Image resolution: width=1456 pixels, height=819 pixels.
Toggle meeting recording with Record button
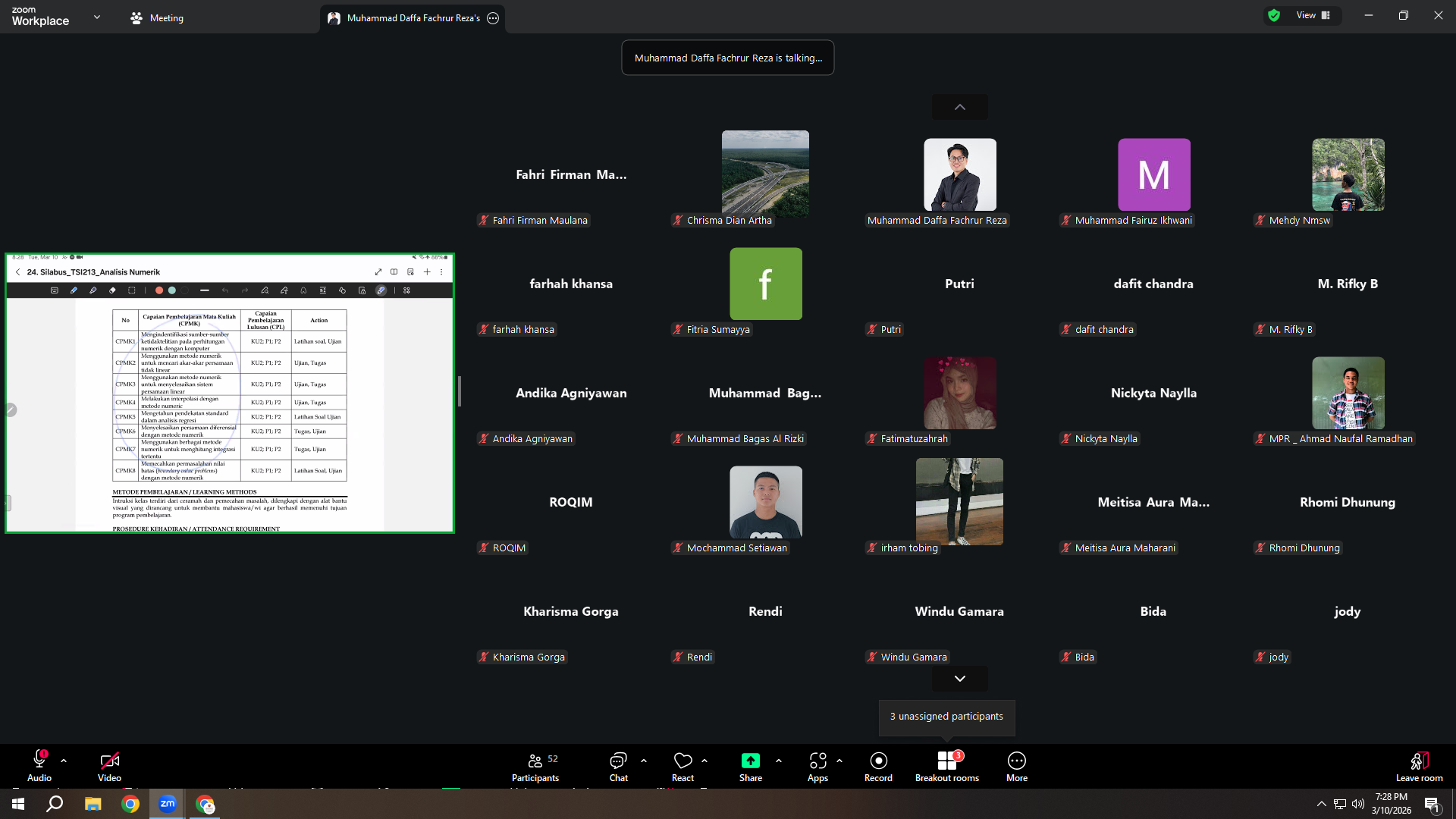pyautogui.click(x=878, y=767)
